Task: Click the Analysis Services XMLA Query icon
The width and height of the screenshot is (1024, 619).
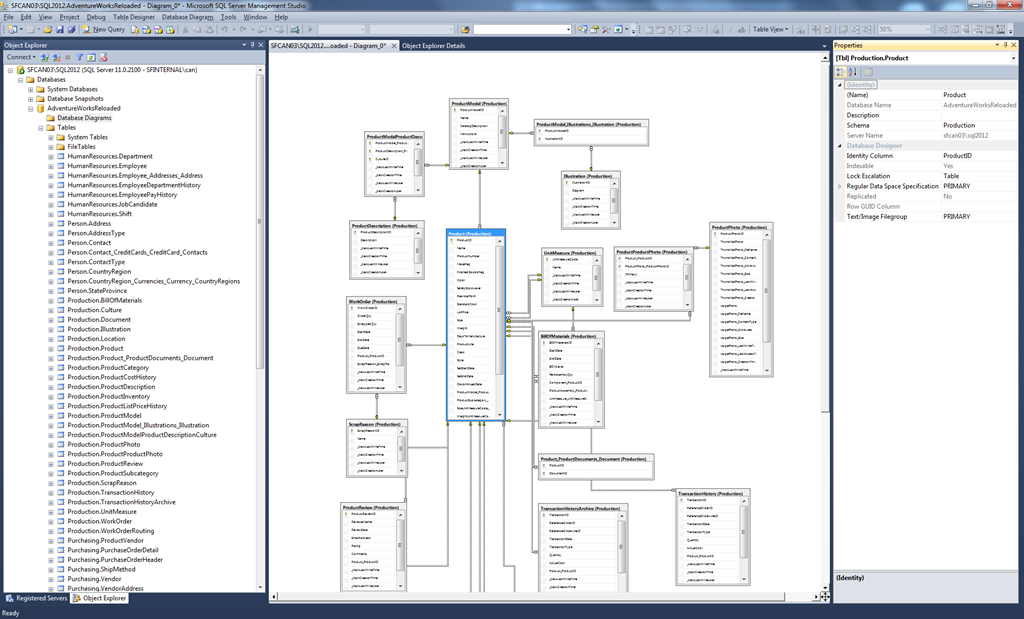Action: click(170, 29)
